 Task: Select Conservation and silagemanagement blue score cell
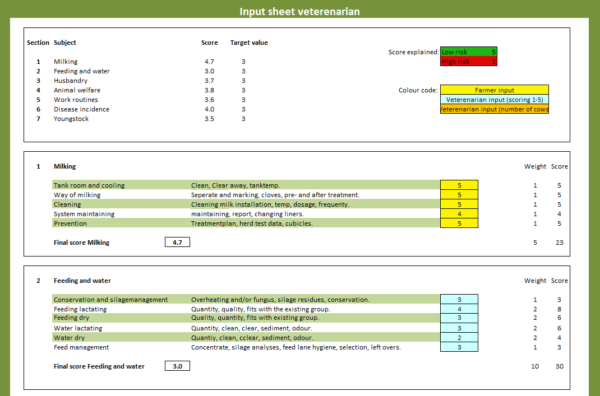coord(459,299)
